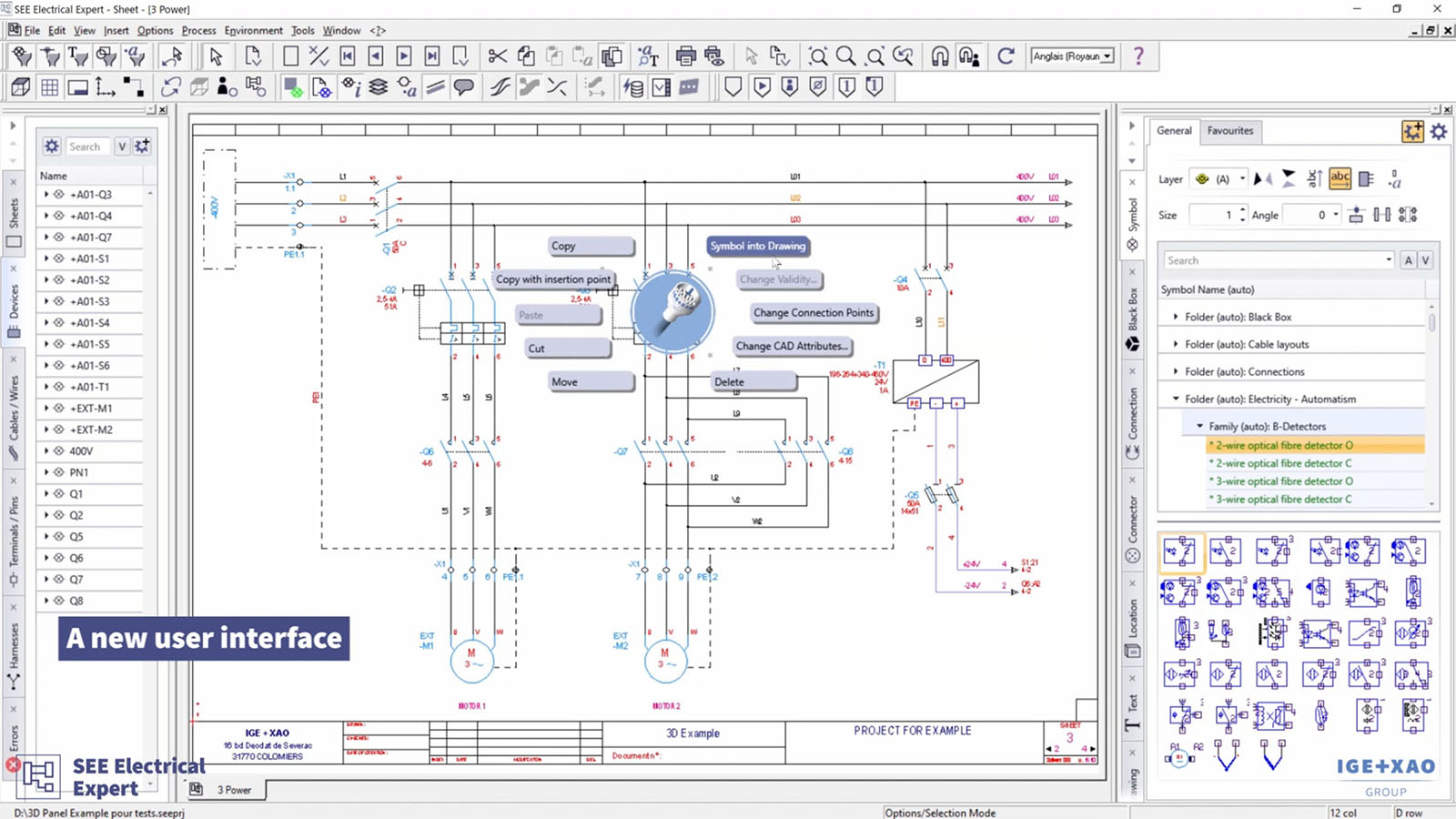Viewport: 1456px width, 819px height.
Task: Select the arrow pointer selection tool
Action: pyautogui.click(x=216, y=56)
